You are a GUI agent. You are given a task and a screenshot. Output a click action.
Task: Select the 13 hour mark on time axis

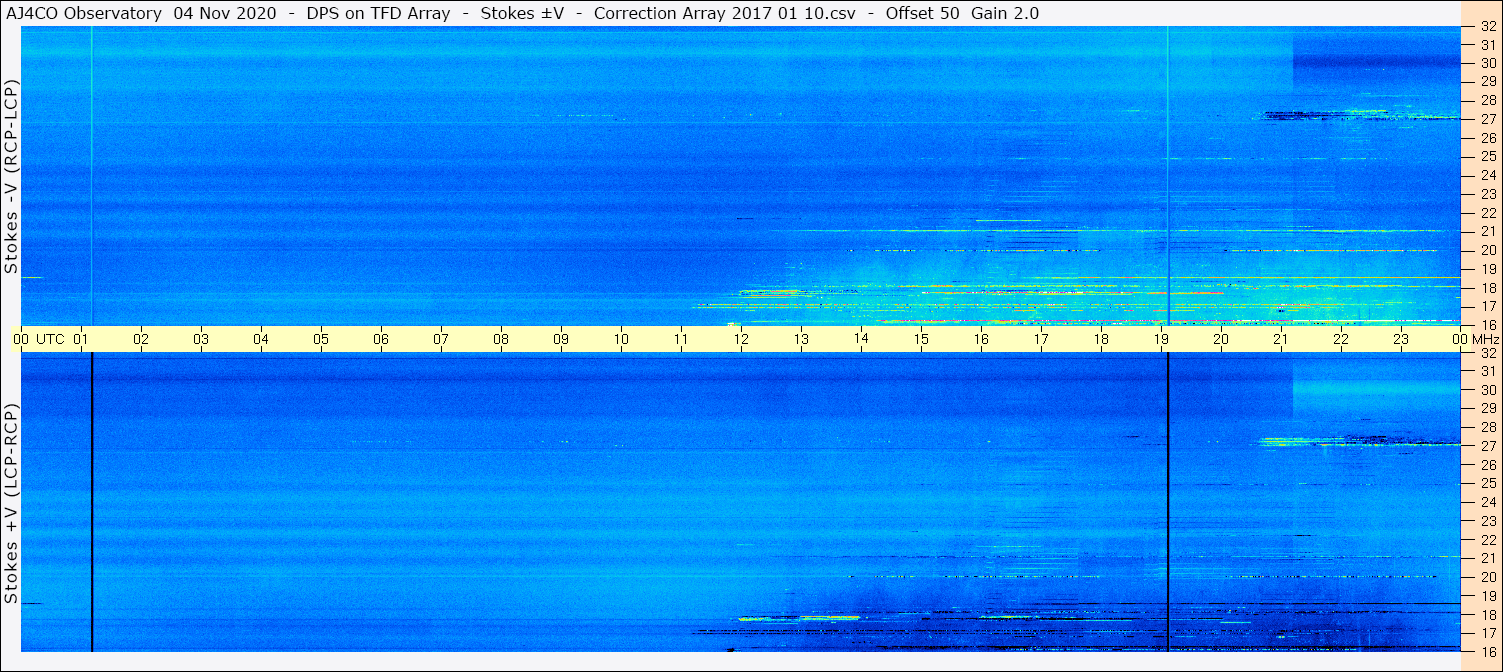coord(802,339)
